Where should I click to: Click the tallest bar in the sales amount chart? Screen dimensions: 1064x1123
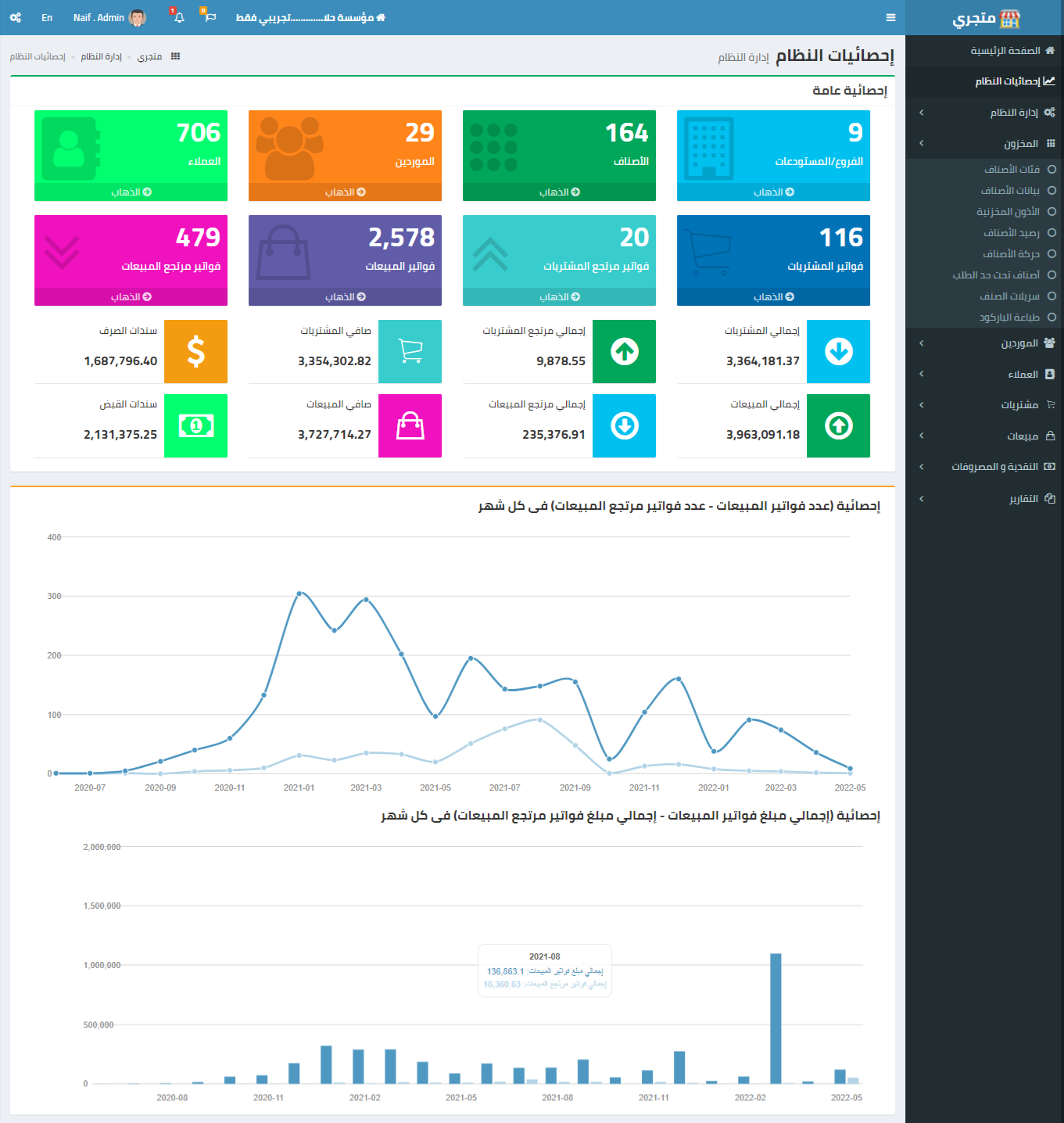pos(776,1018)
